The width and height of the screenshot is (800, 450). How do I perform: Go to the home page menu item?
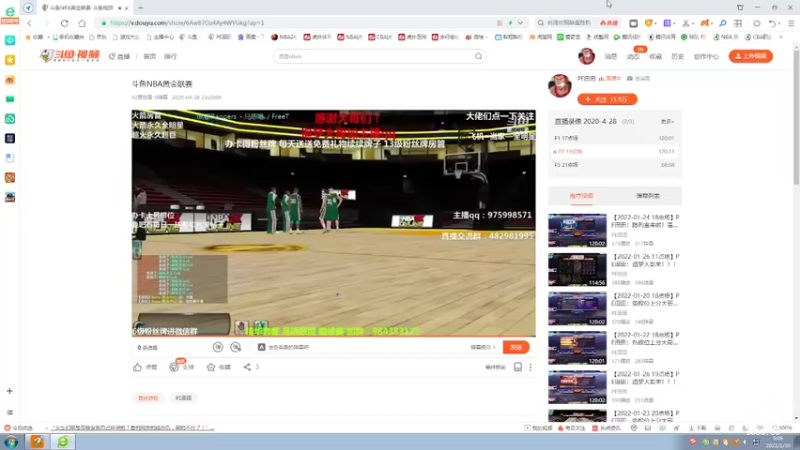(149, 57)
